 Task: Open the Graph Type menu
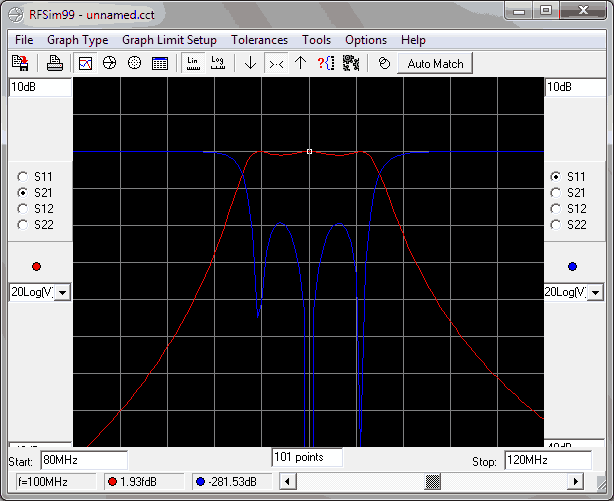point(78,40)
